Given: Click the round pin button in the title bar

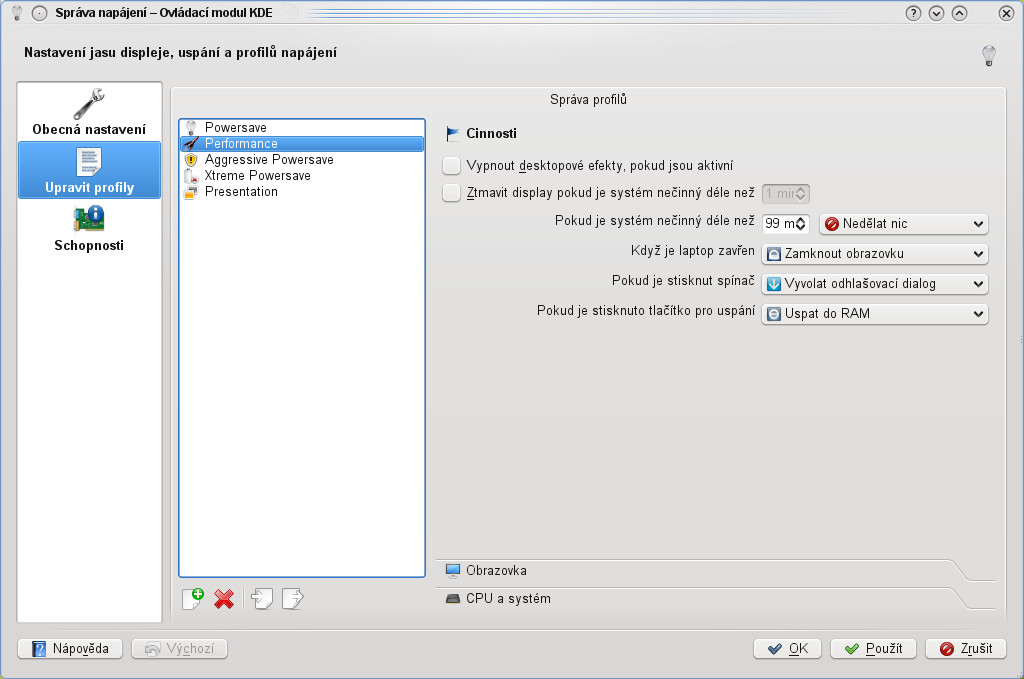Looking at the screenshot, I should pos(40,13).
